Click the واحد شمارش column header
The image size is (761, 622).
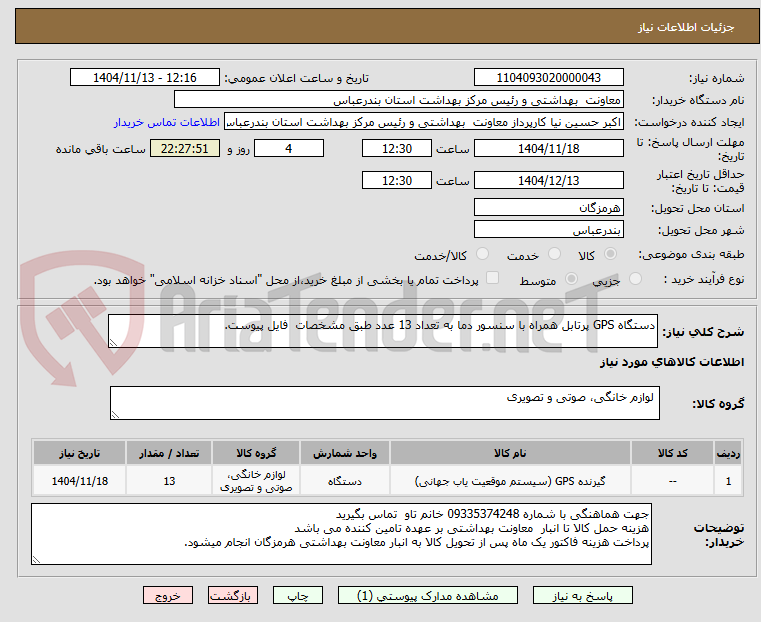[345, 453]
